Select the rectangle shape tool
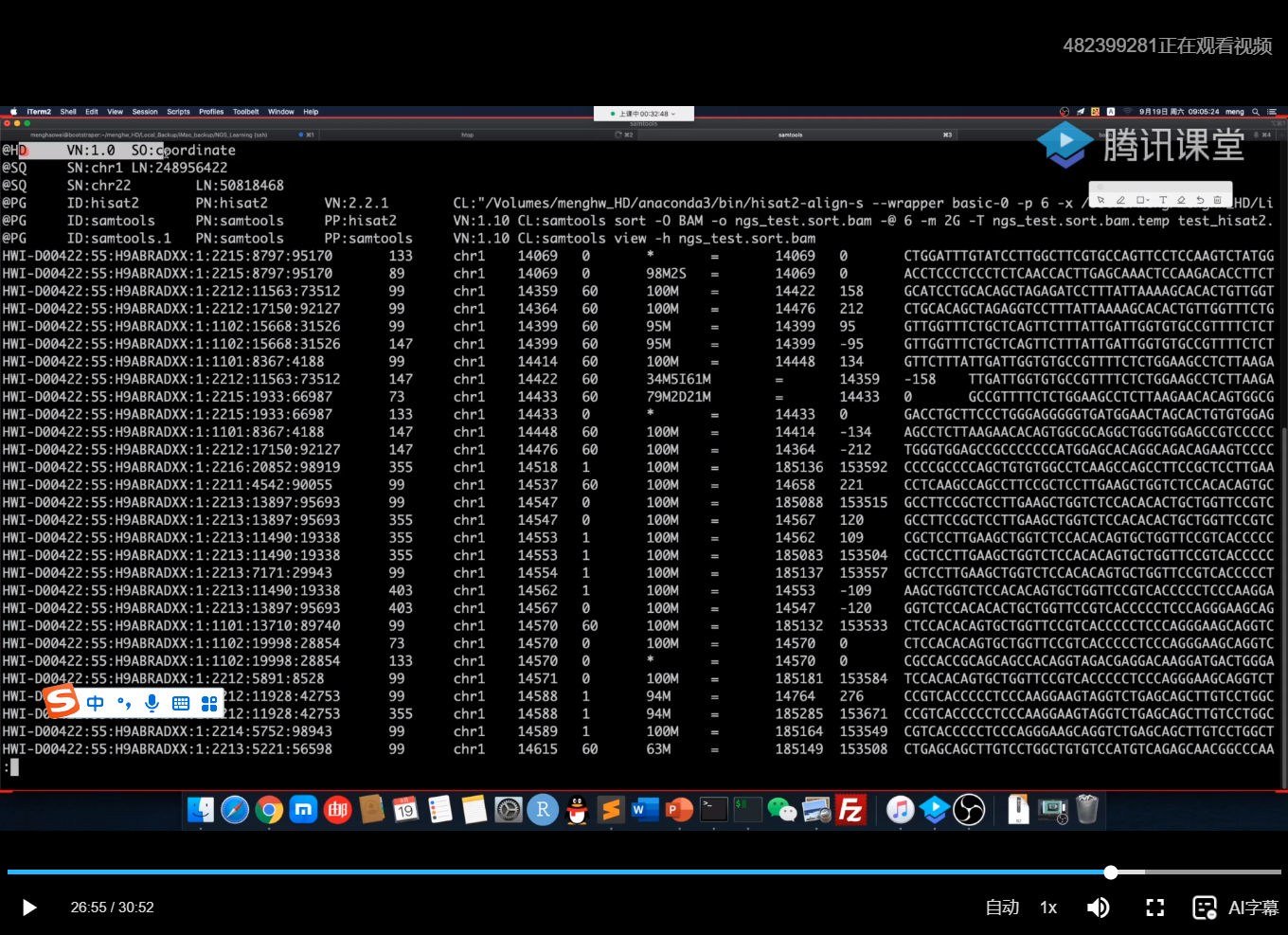 click(1142, 201)
